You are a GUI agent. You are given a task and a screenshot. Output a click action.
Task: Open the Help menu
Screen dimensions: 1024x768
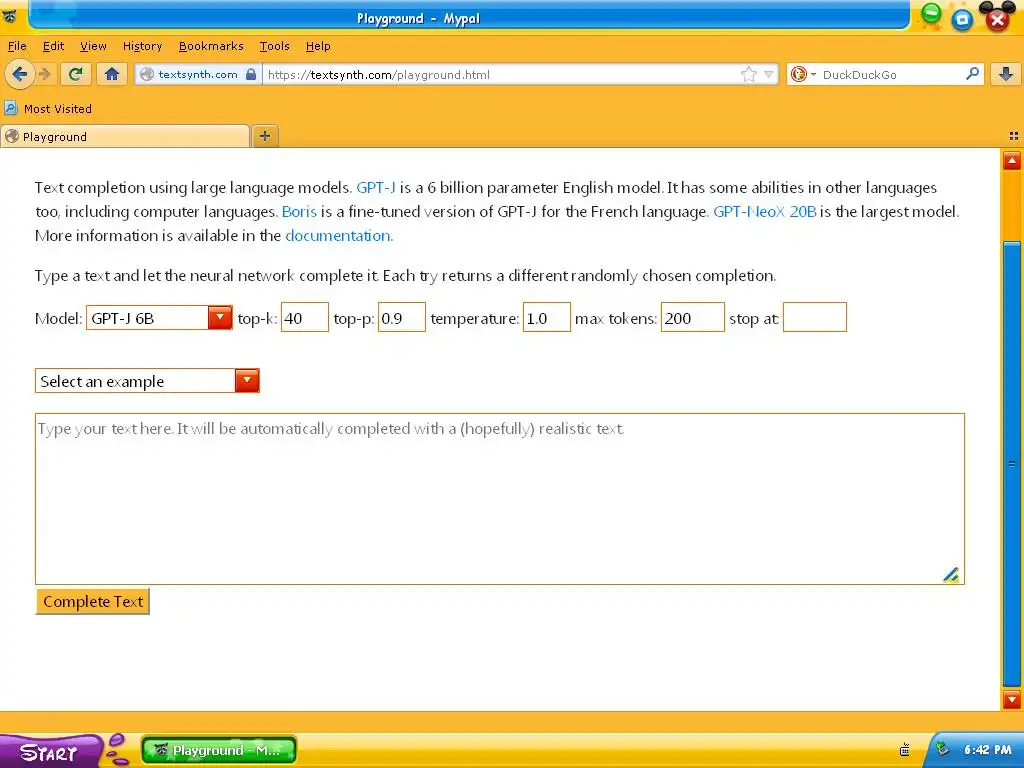point(318,46)
